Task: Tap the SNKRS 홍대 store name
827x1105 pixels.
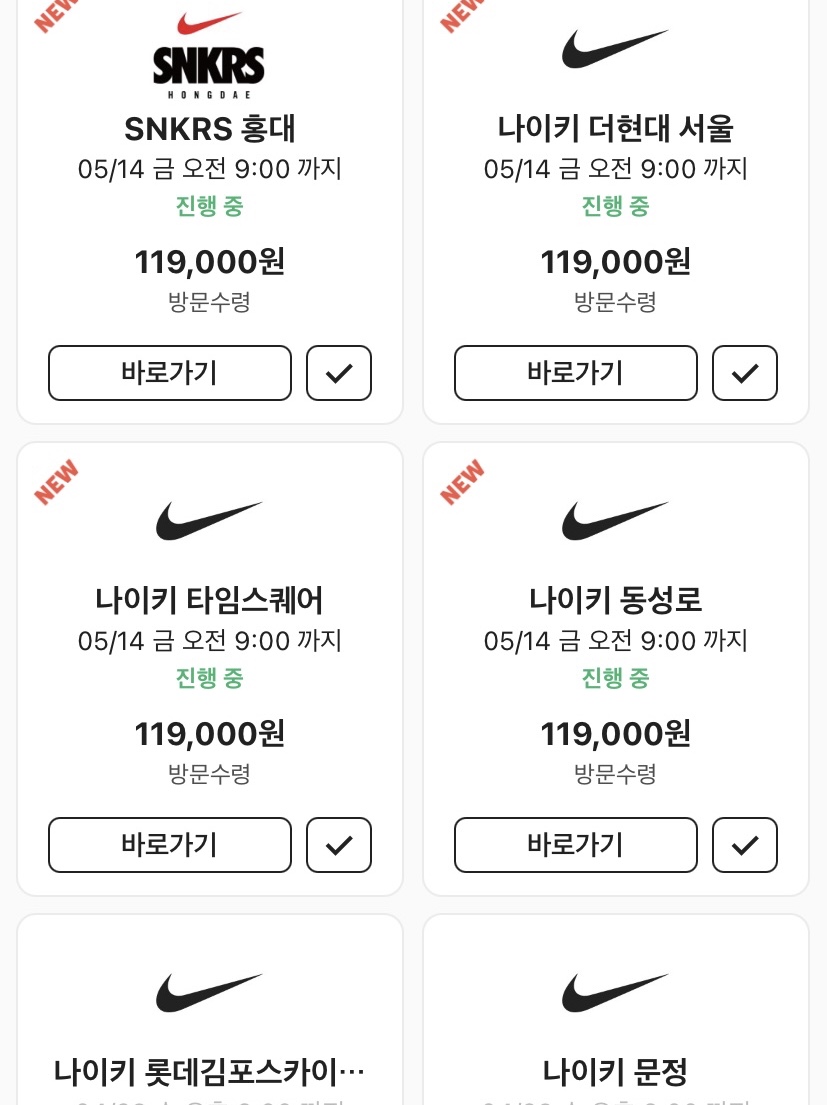Action: [209, 128]
